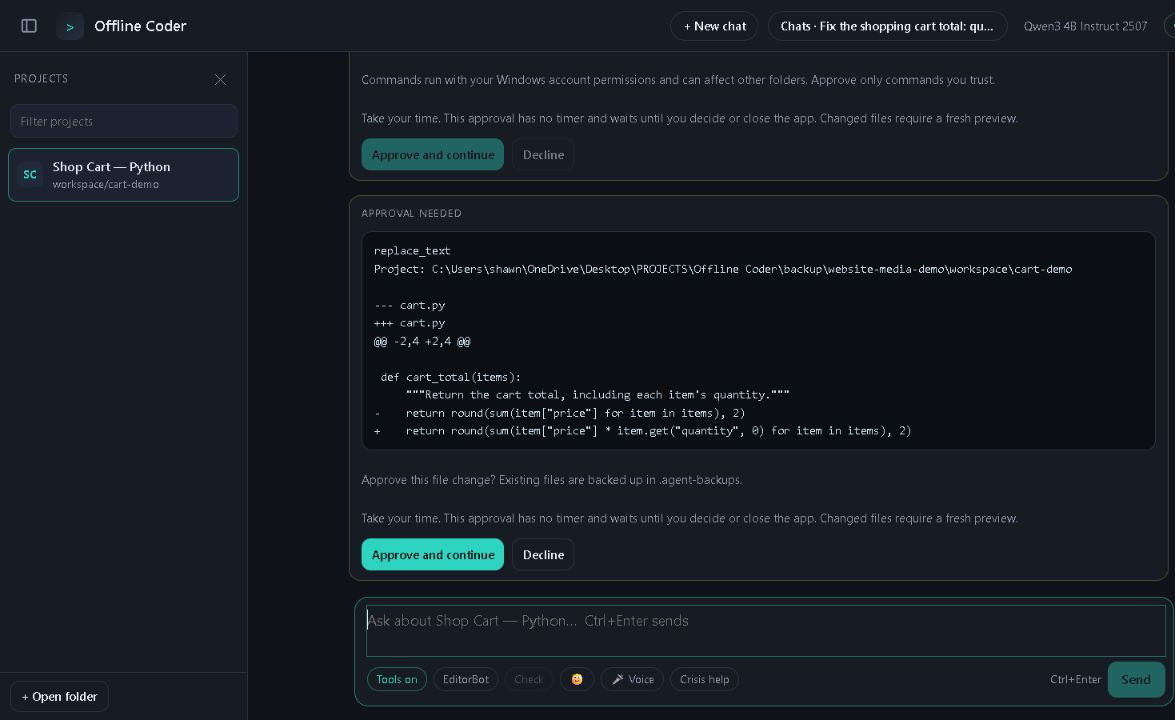Screen dimensions: 1175x720
Task: Click the replace_text line in code block
Action: (x=412, y=251)
